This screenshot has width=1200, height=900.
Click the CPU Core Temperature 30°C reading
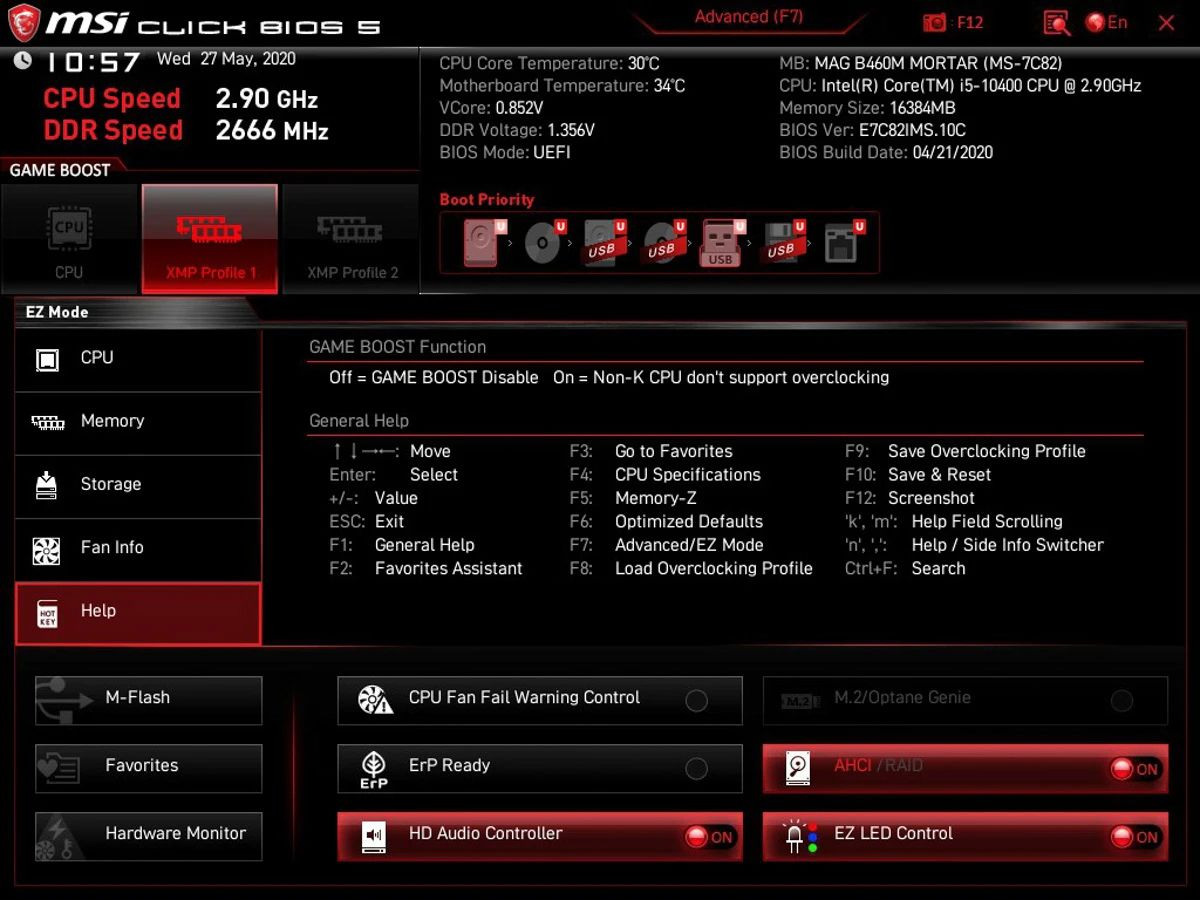click(549, 63)
